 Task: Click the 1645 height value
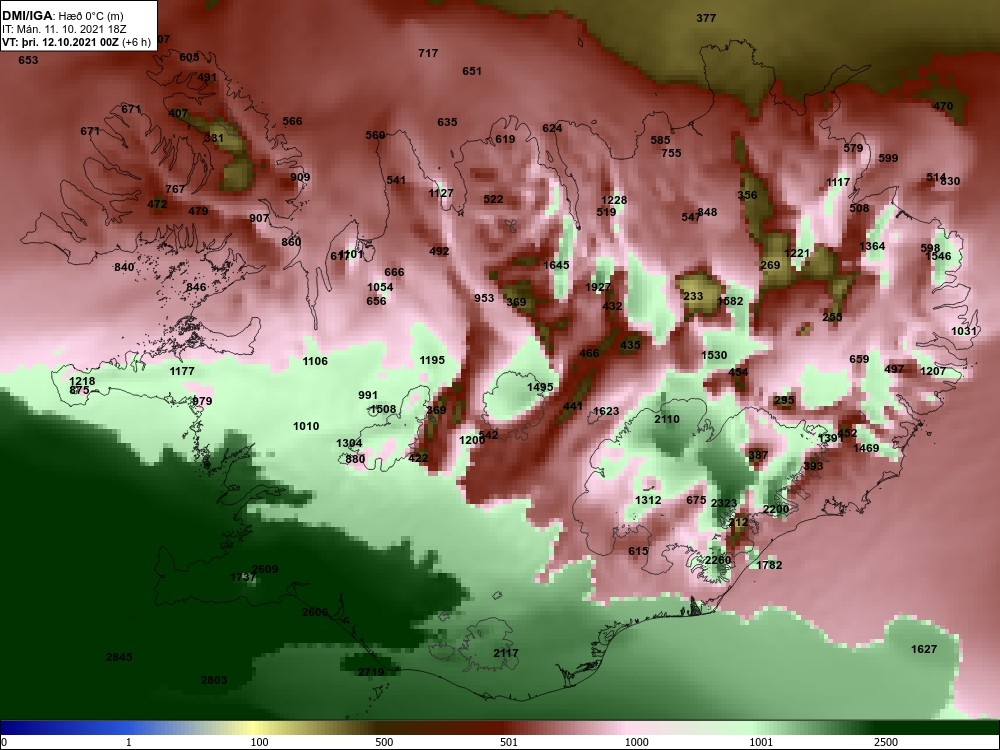coord(556,265)
